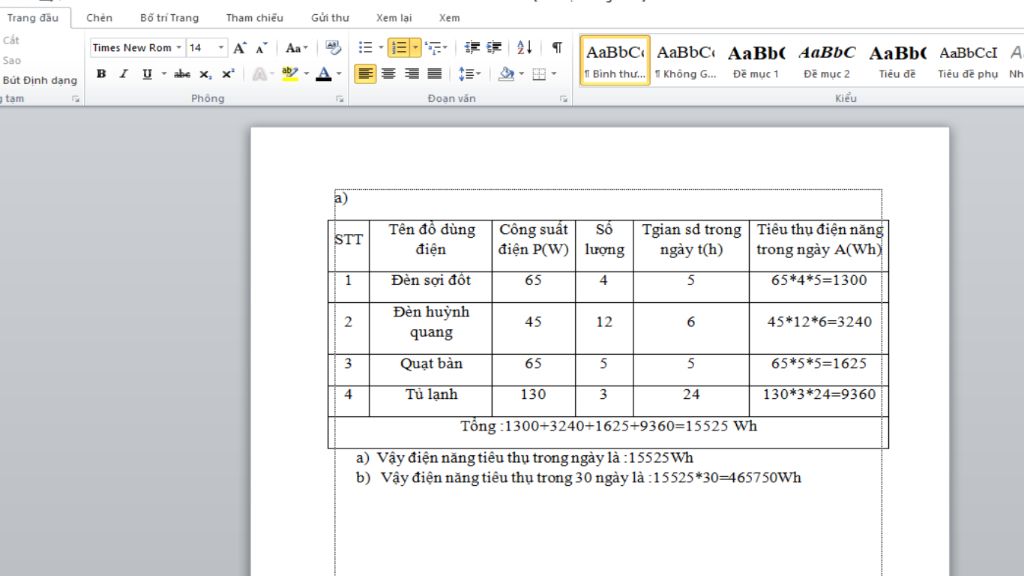Click the borders icon
This screenshot has width=1024, height=576.
coord(539,74)
